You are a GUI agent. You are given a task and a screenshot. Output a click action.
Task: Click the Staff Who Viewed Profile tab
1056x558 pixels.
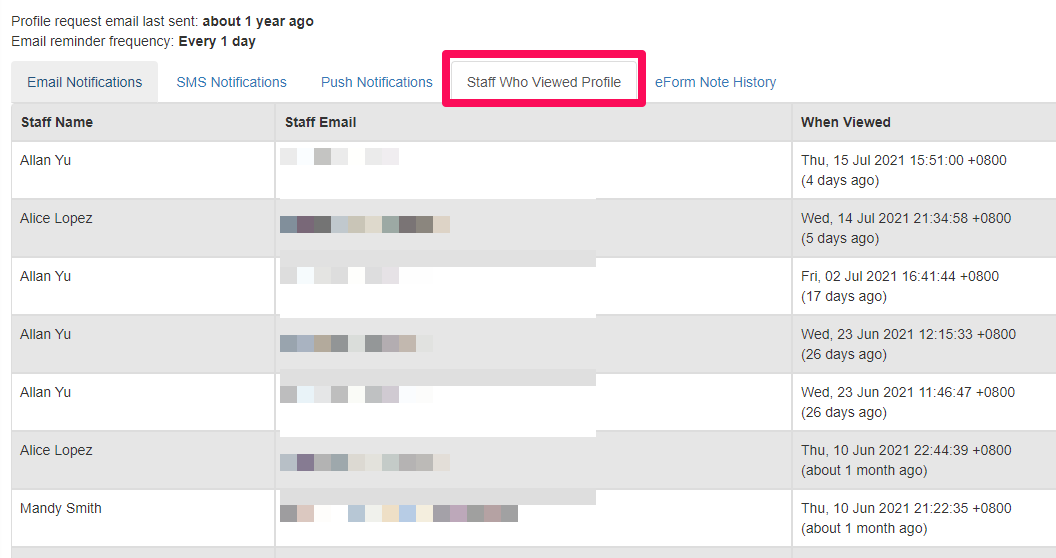(x=543, y=82)
